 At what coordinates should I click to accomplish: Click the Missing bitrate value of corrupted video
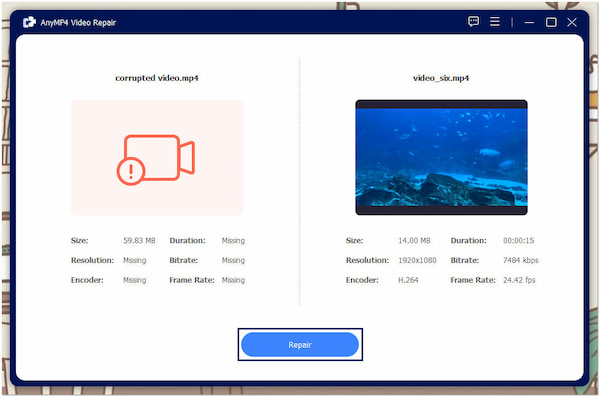click(x=233, y=260)
